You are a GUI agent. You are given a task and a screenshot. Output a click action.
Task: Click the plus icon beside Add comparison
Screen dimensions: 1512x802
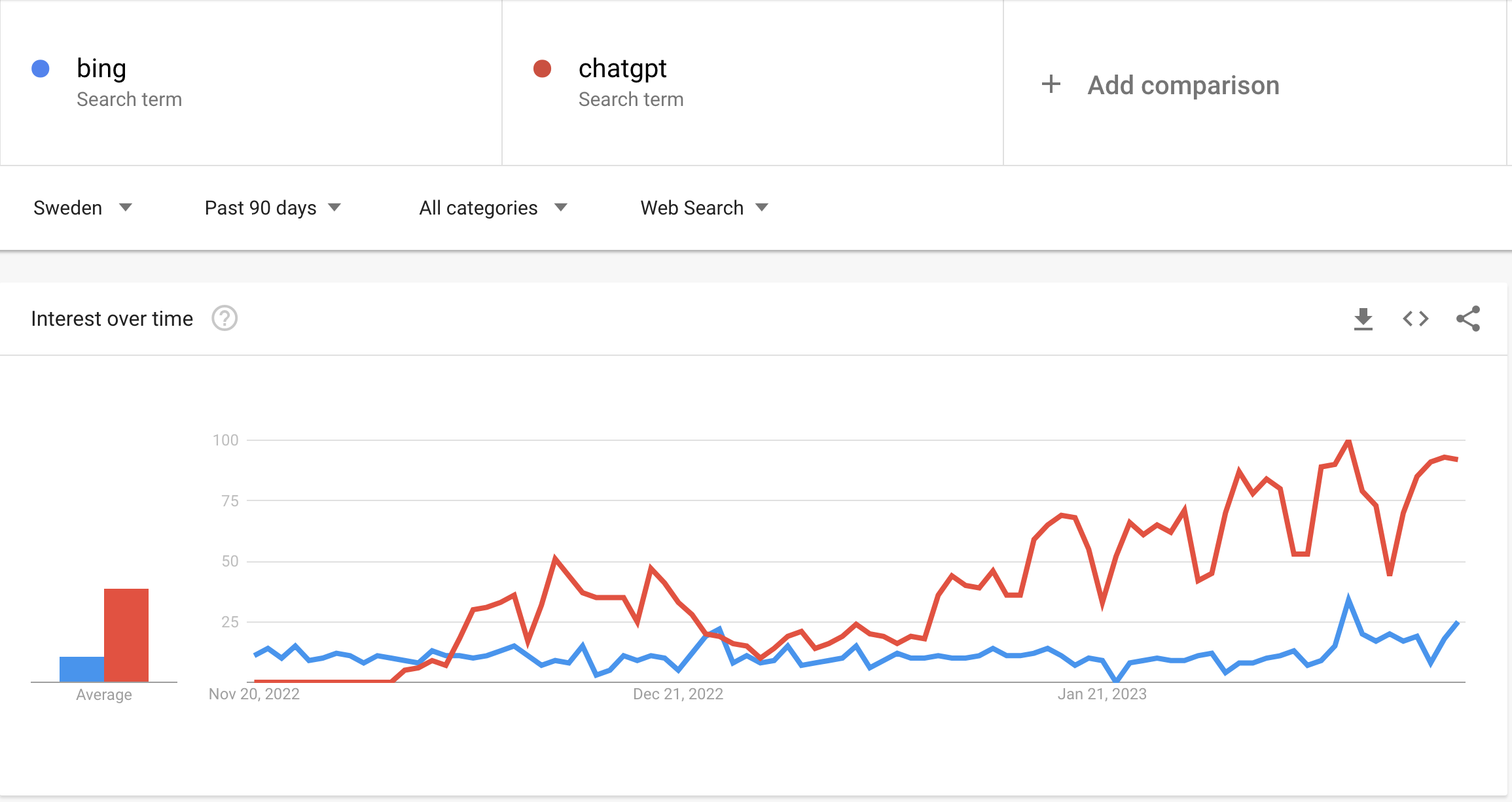pyautogui.click(x=1051, y=84)
